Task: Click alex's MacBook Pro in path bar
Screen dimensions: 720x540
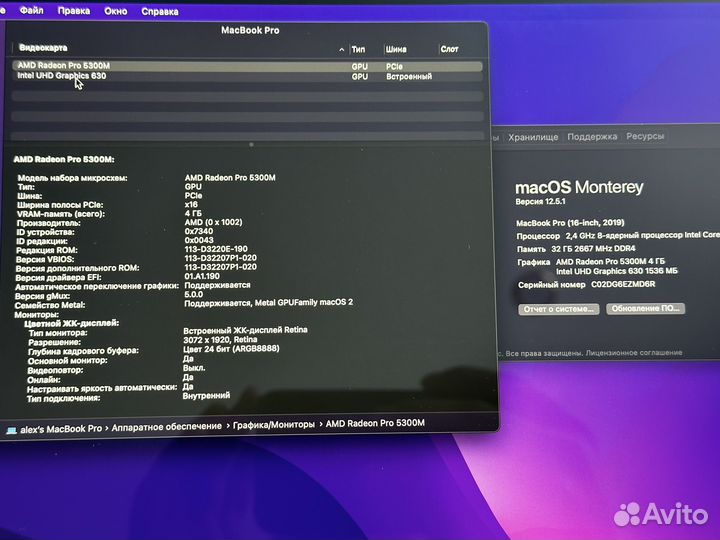Action: tap(61, 429)
